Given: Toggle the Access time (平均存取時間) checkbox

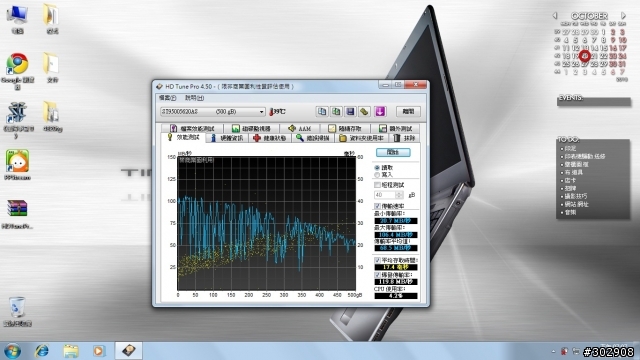Looking at the screenshot, I should click(x=377, y=260).
